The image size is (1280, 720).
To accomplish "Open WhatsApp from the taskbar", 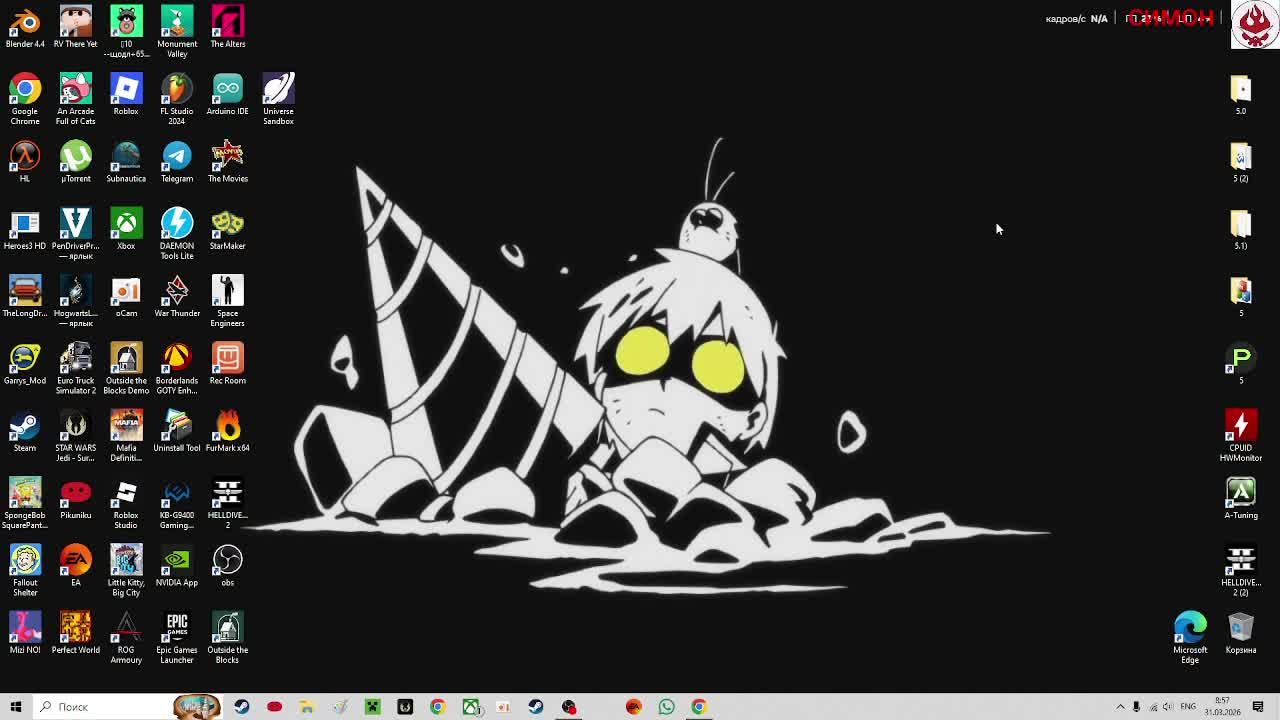I will point(666,707).
